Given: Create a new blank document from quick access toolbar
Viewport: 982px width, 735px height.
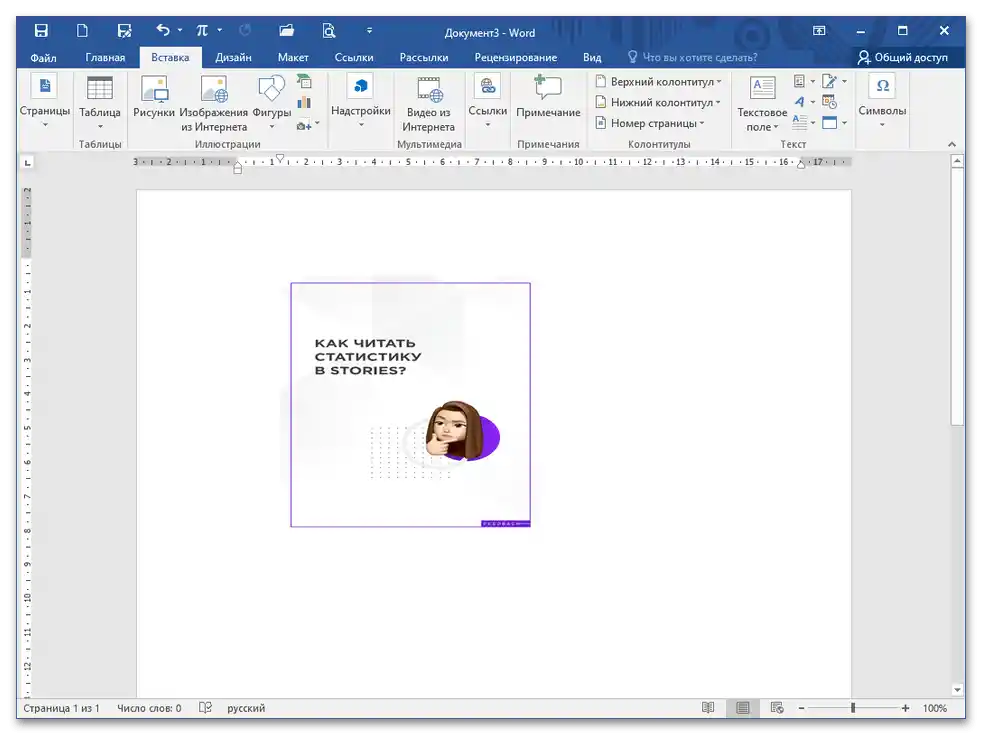Looking at the screenshot, I should coord(82,31).
